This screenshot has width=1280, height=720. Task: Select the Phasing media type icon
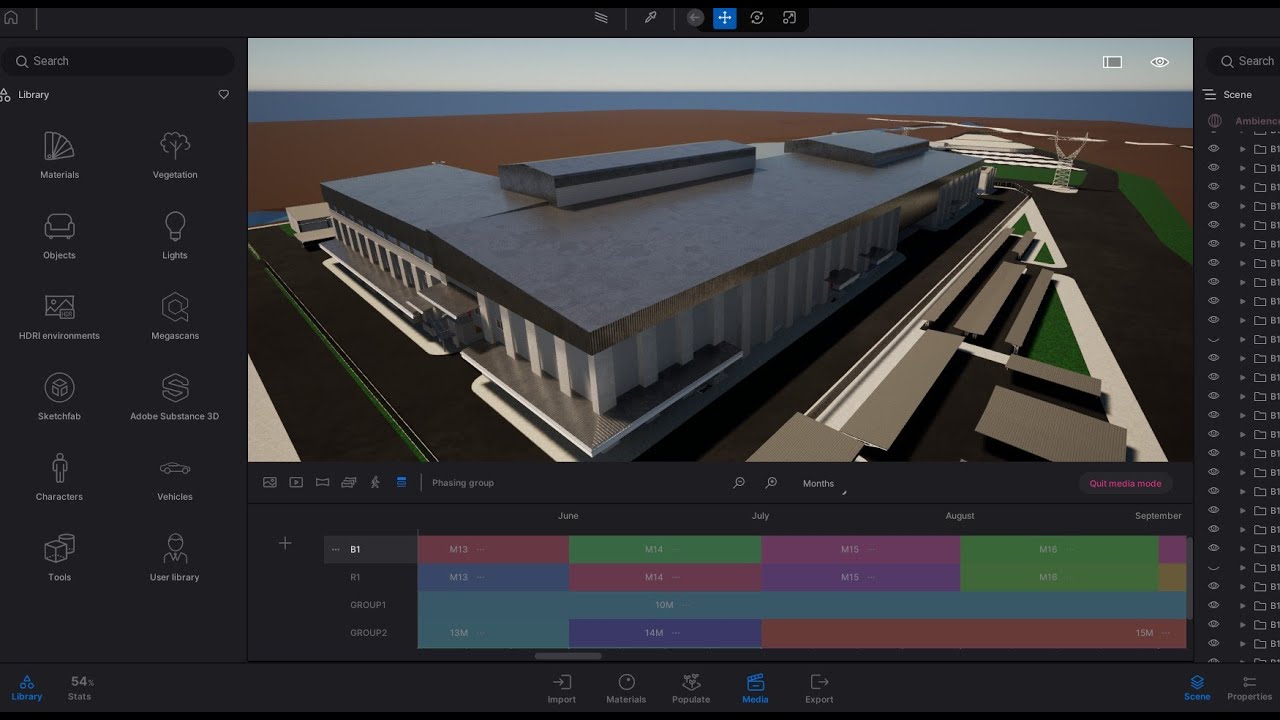click(x=401, y=482)
